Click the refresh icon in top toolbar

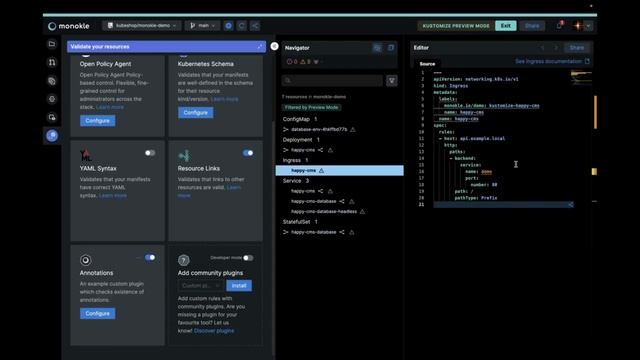click(x=242, y=26)
